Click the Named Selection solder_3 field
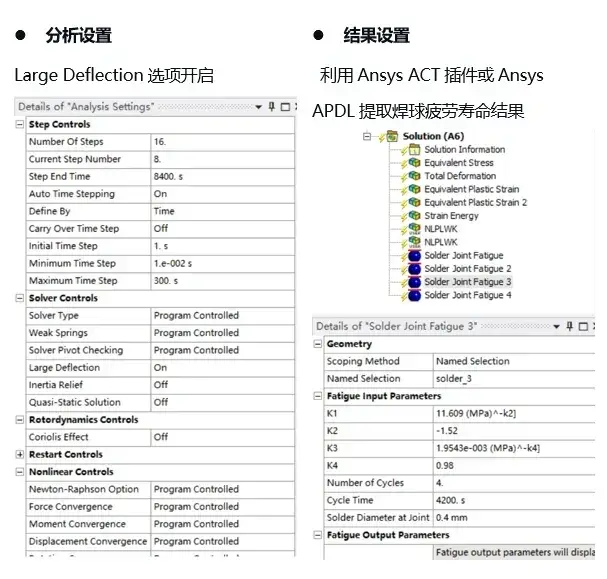607x579 pixels. (514, 379)
